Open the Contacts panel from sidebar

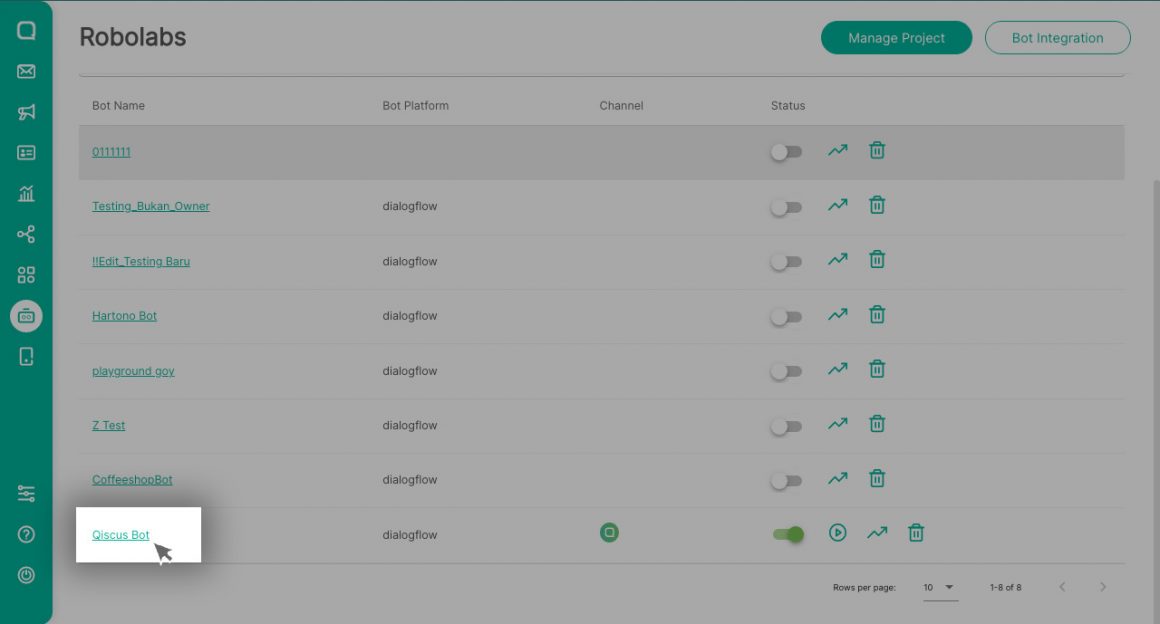(x=26, y=153)
